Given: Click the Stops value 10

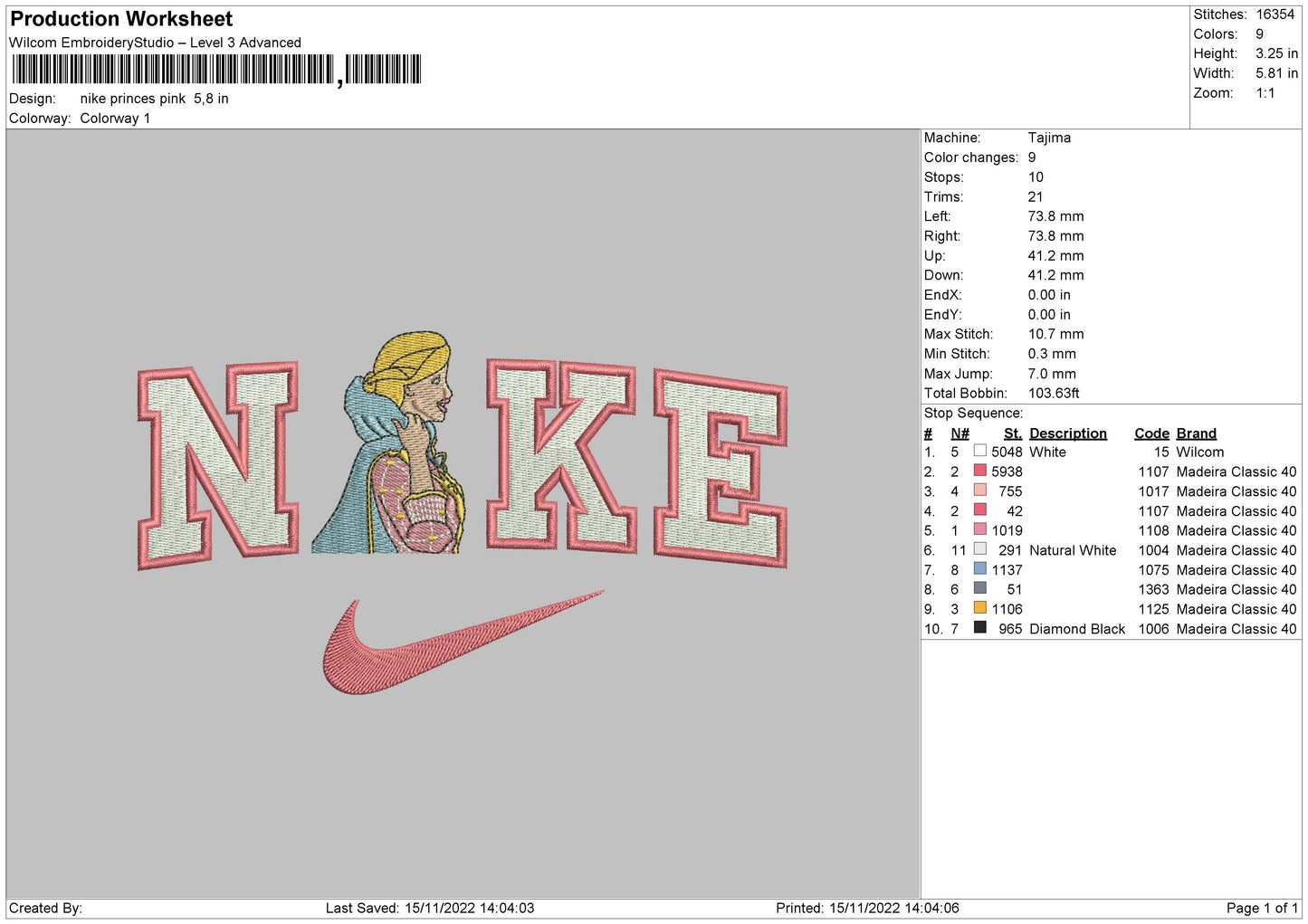Looking at the screenshot, I should tap(1036, 177).
